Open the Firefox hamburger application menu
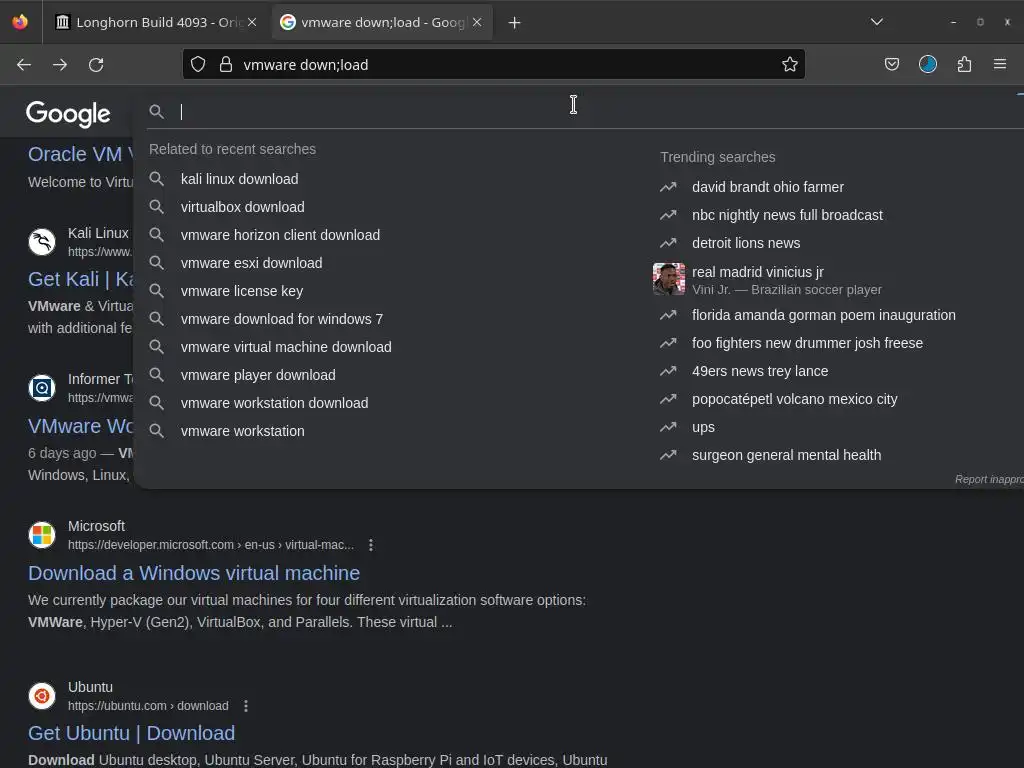Screen dimensions: 1024x768 pyautogui.click(x=999, y=64)
